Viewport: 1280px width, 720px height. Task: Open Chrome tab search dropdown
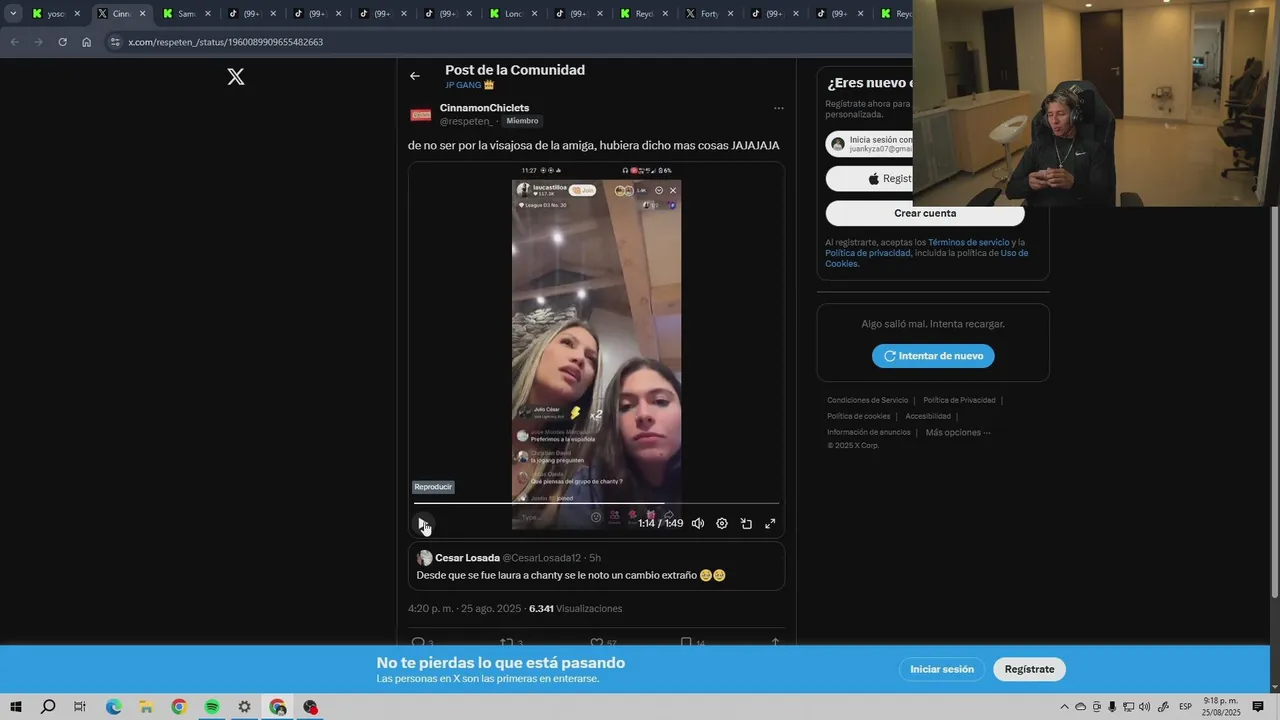13,14
